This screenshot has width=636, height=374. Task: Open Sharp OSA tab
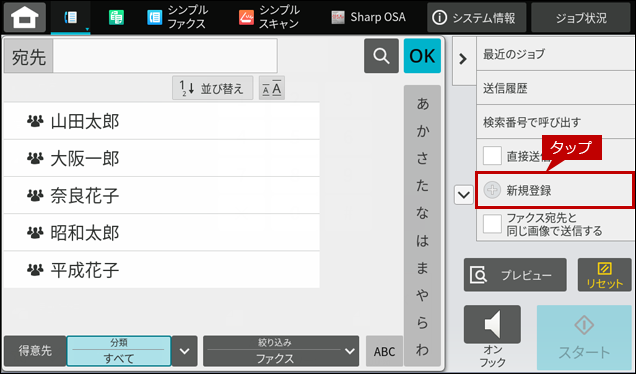(x=368, y=17)
